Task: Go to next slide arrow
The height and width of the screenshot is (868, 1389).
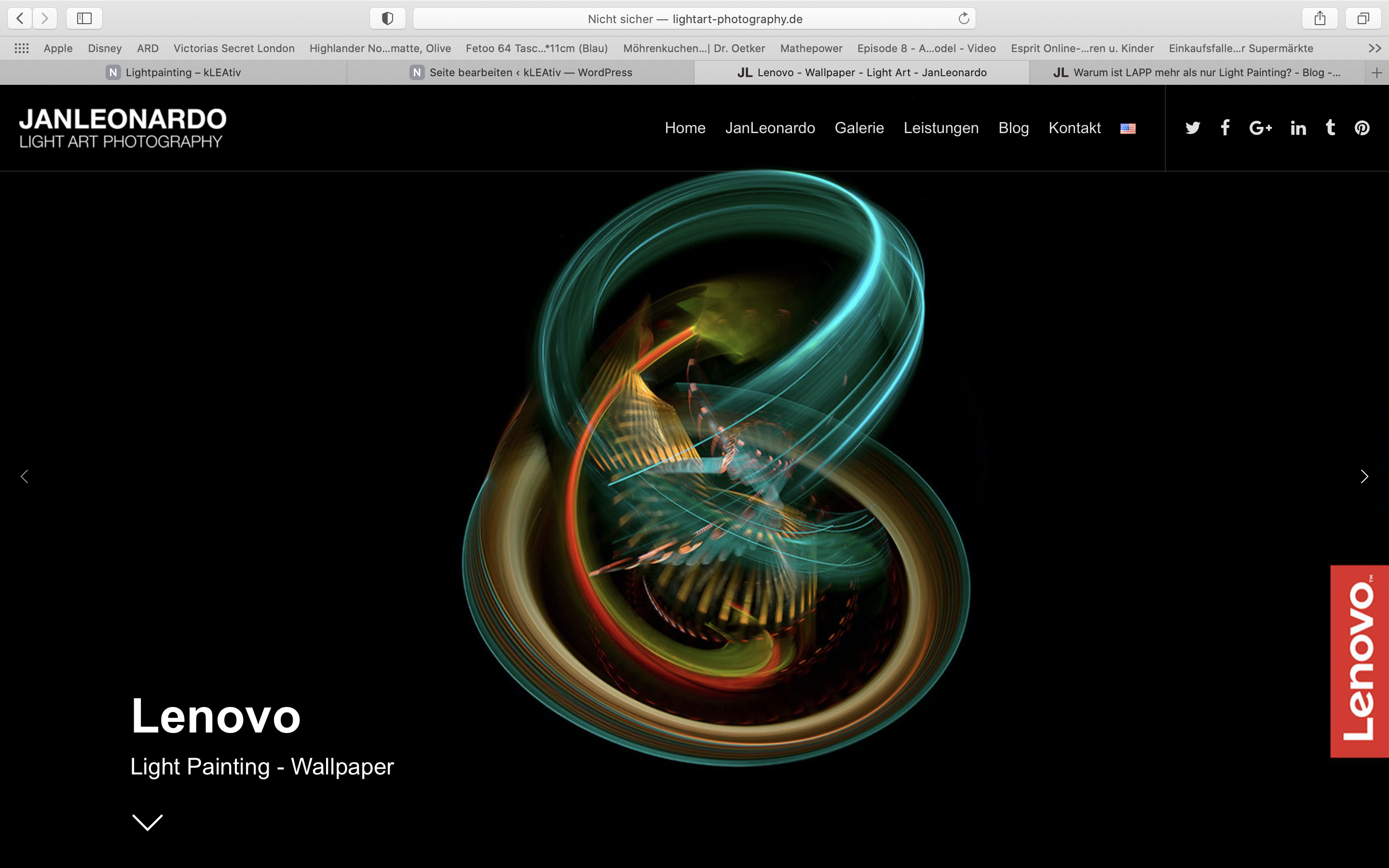Action: point(1364,476)
